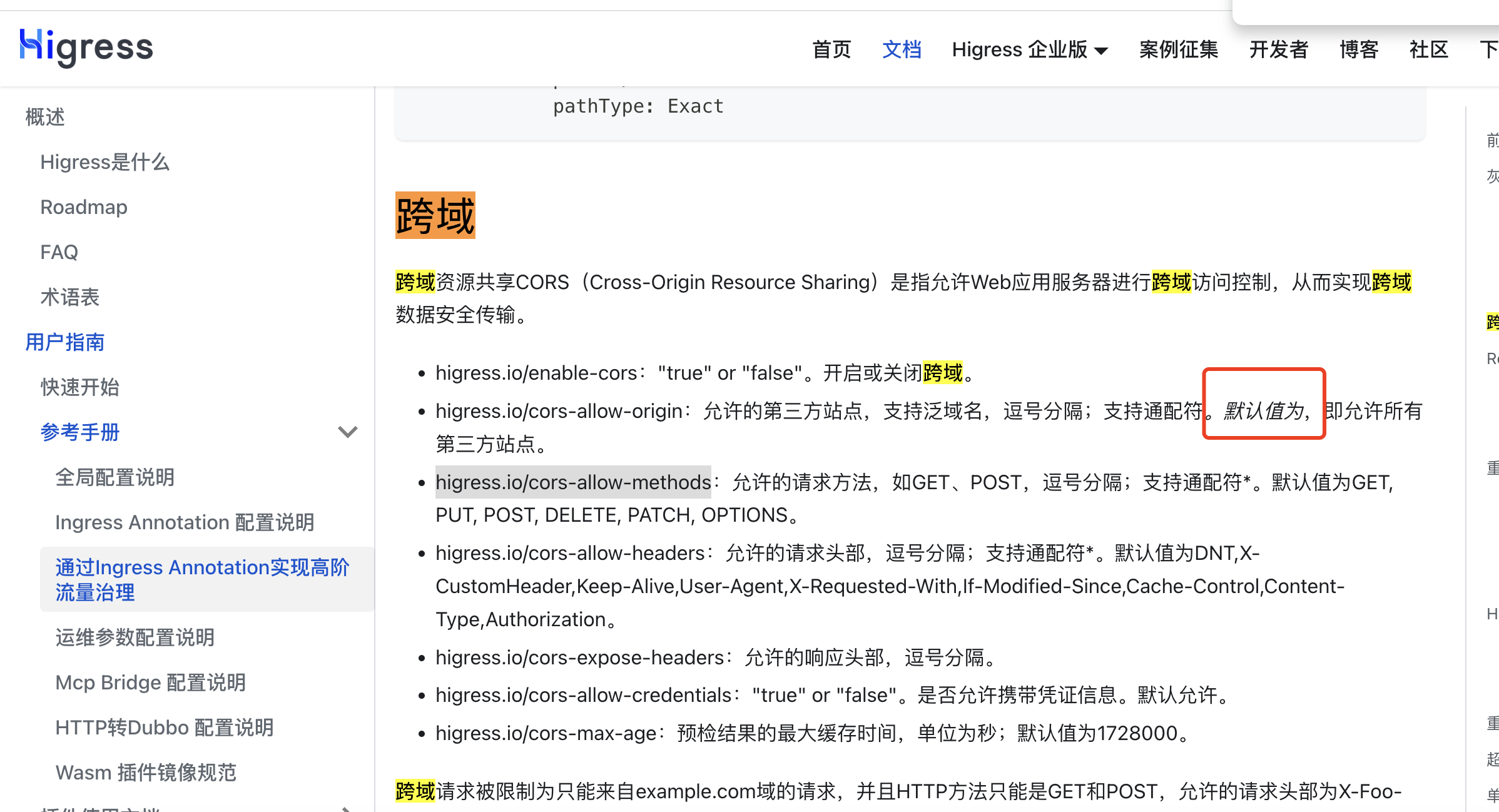This screenshot has height=812, width=1499.
Task: Open the 快速开始 sidebar page
Action: [80, 387]
